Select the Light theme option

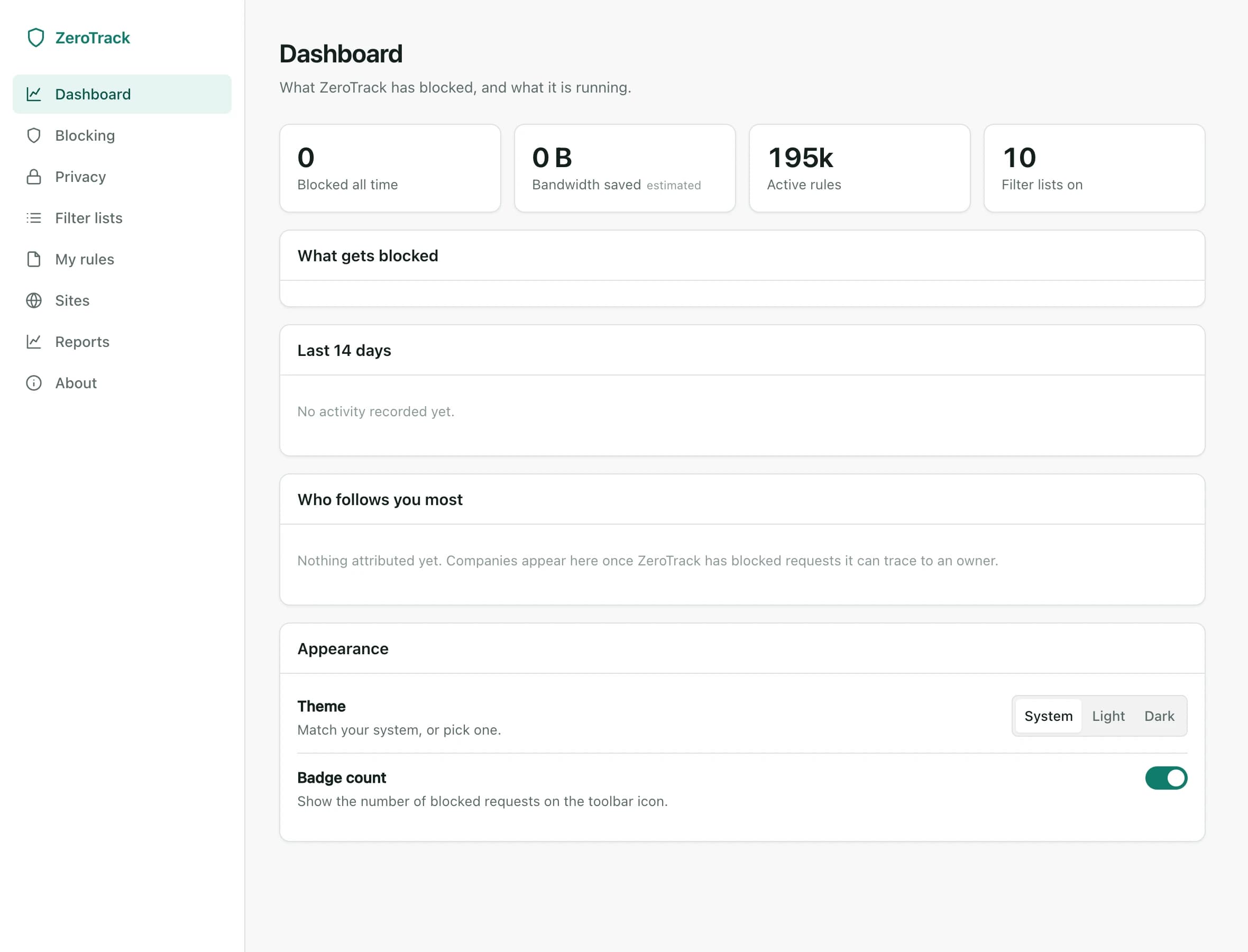[1108, 716]
